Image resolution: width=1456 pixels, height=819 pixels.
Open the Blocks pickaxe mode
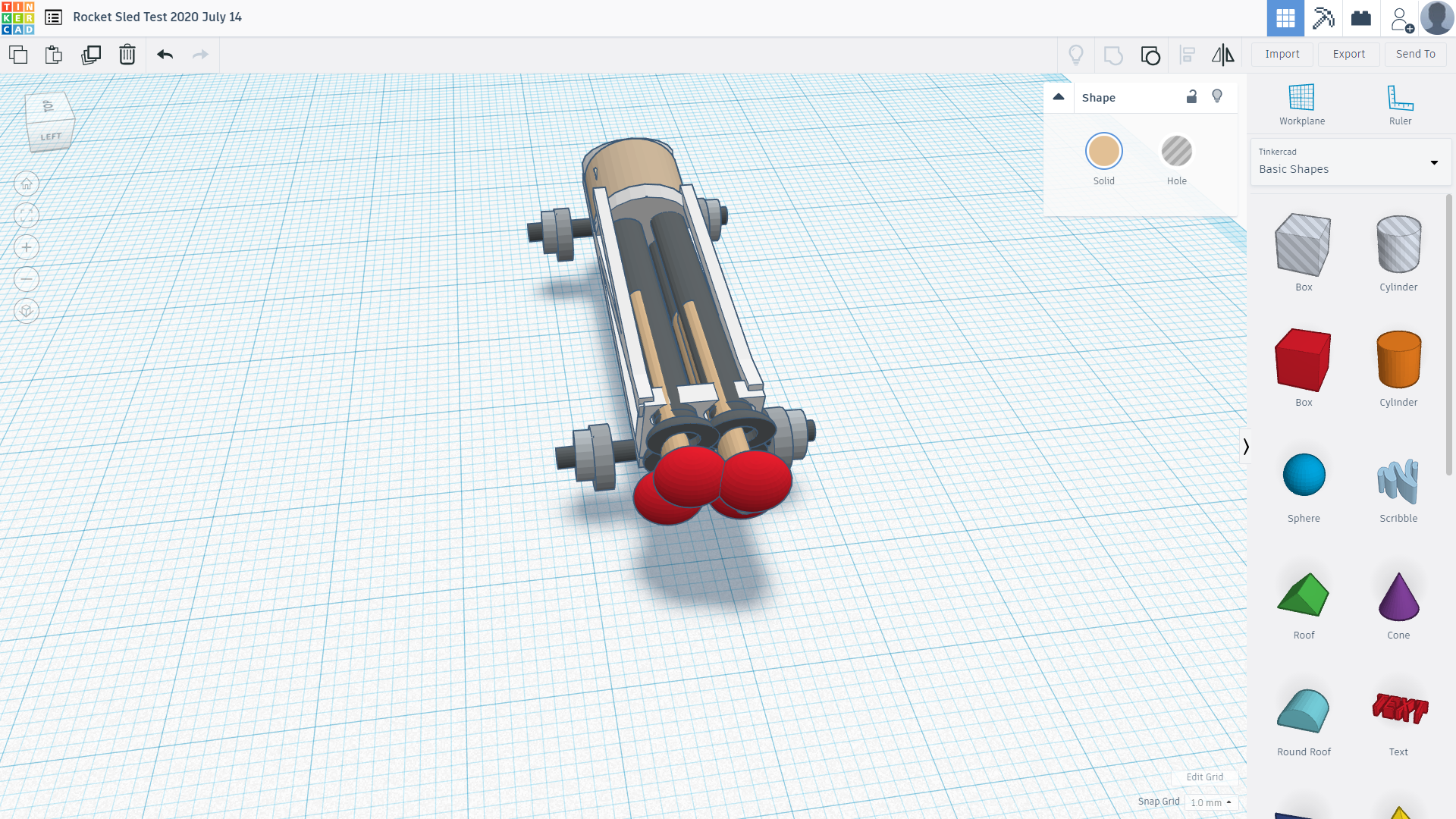coord(1323,18)
